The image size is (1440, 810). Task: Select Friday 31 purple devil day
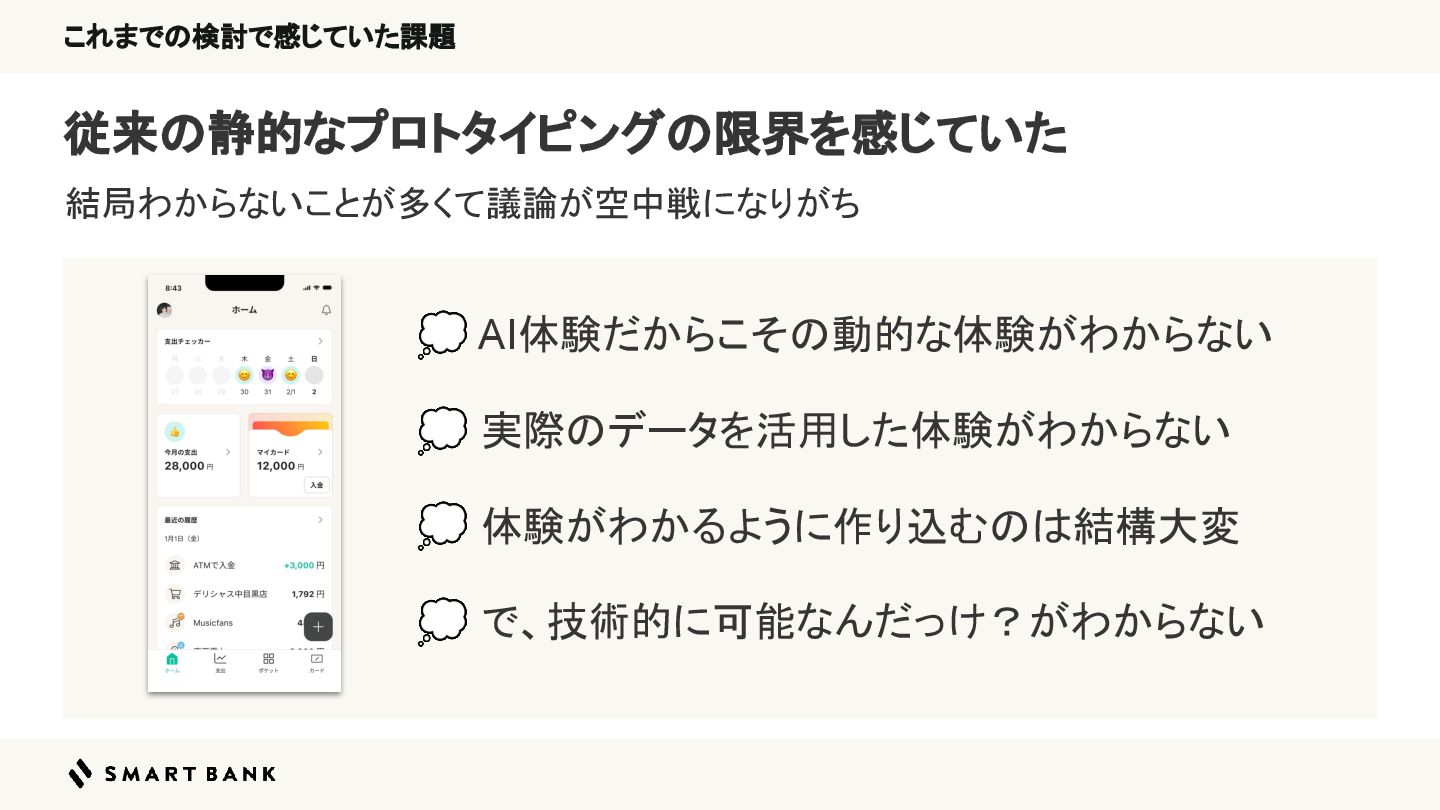tap(267, 375)
